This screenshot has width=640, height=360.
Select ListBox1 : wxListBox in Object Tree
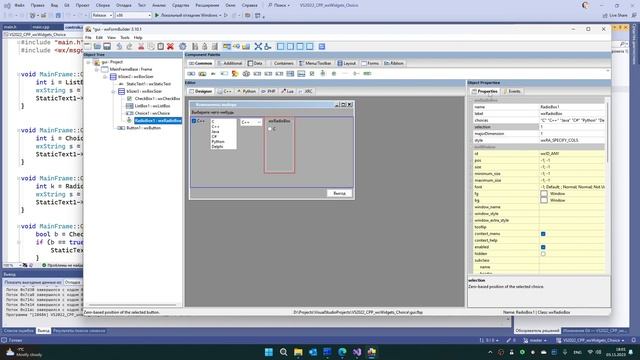pos(152,106)
